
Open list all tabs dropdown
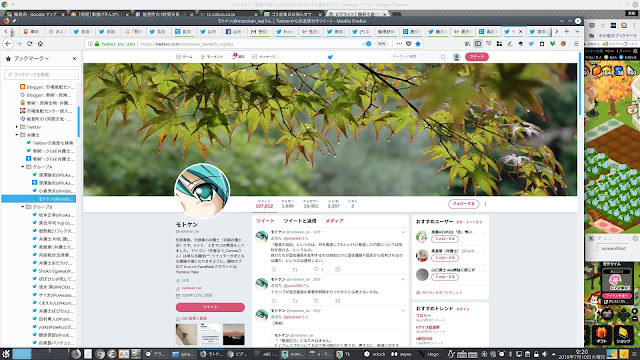click(x=577, y=31)
